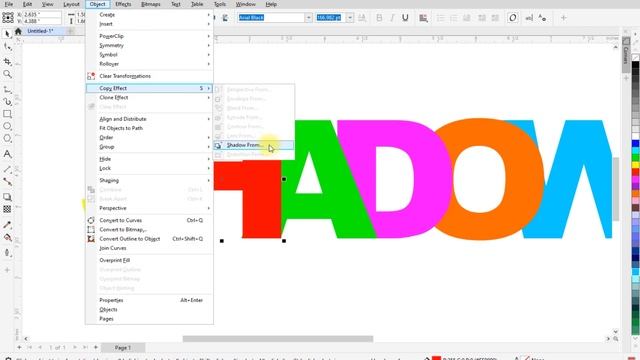Open text alignment options
This screenshot has height=360, width=640.
click(x=423, y=18)
